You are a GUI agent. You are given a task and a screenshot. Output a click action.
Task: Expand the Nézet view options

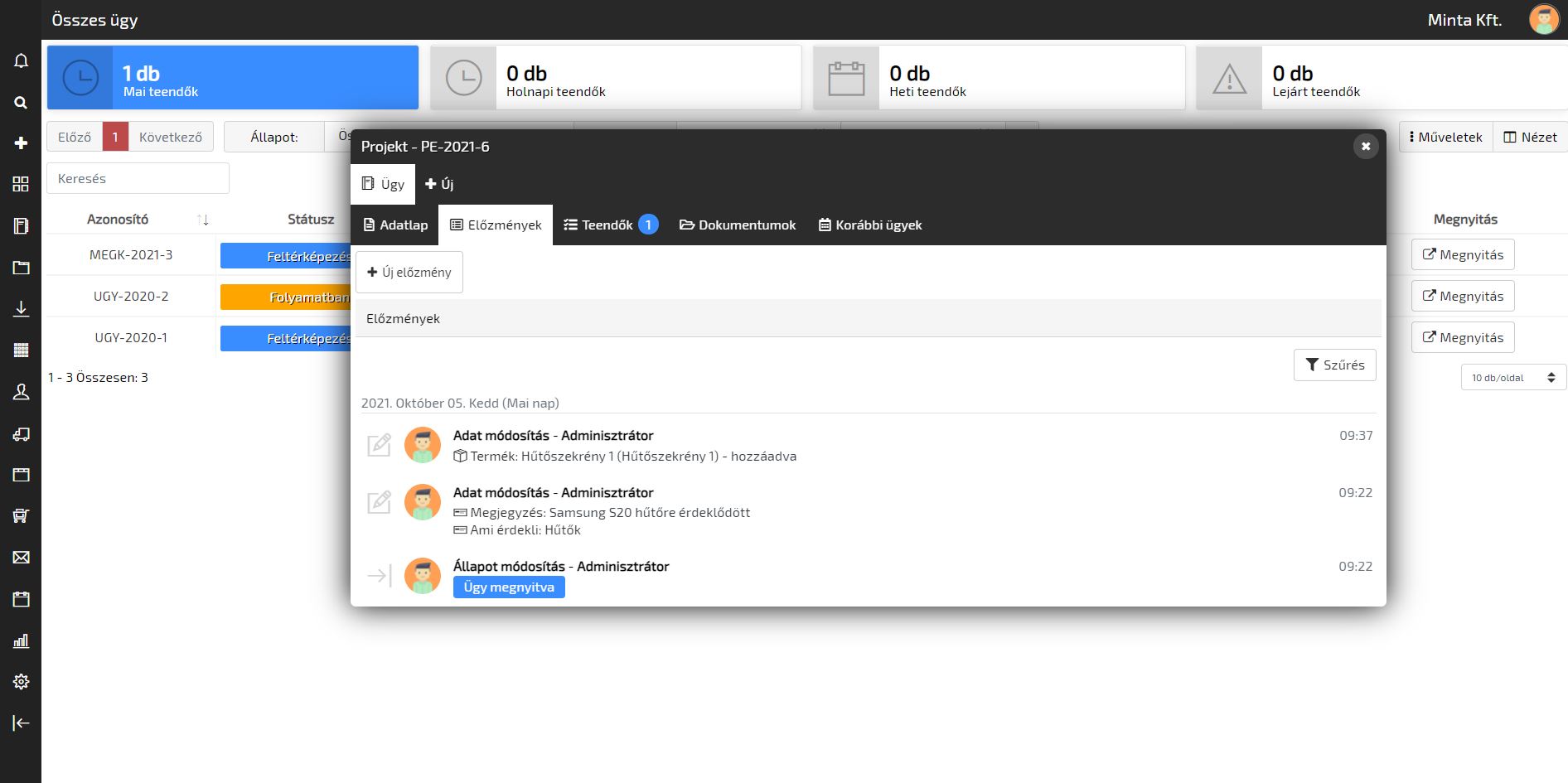coord(1530,138)
